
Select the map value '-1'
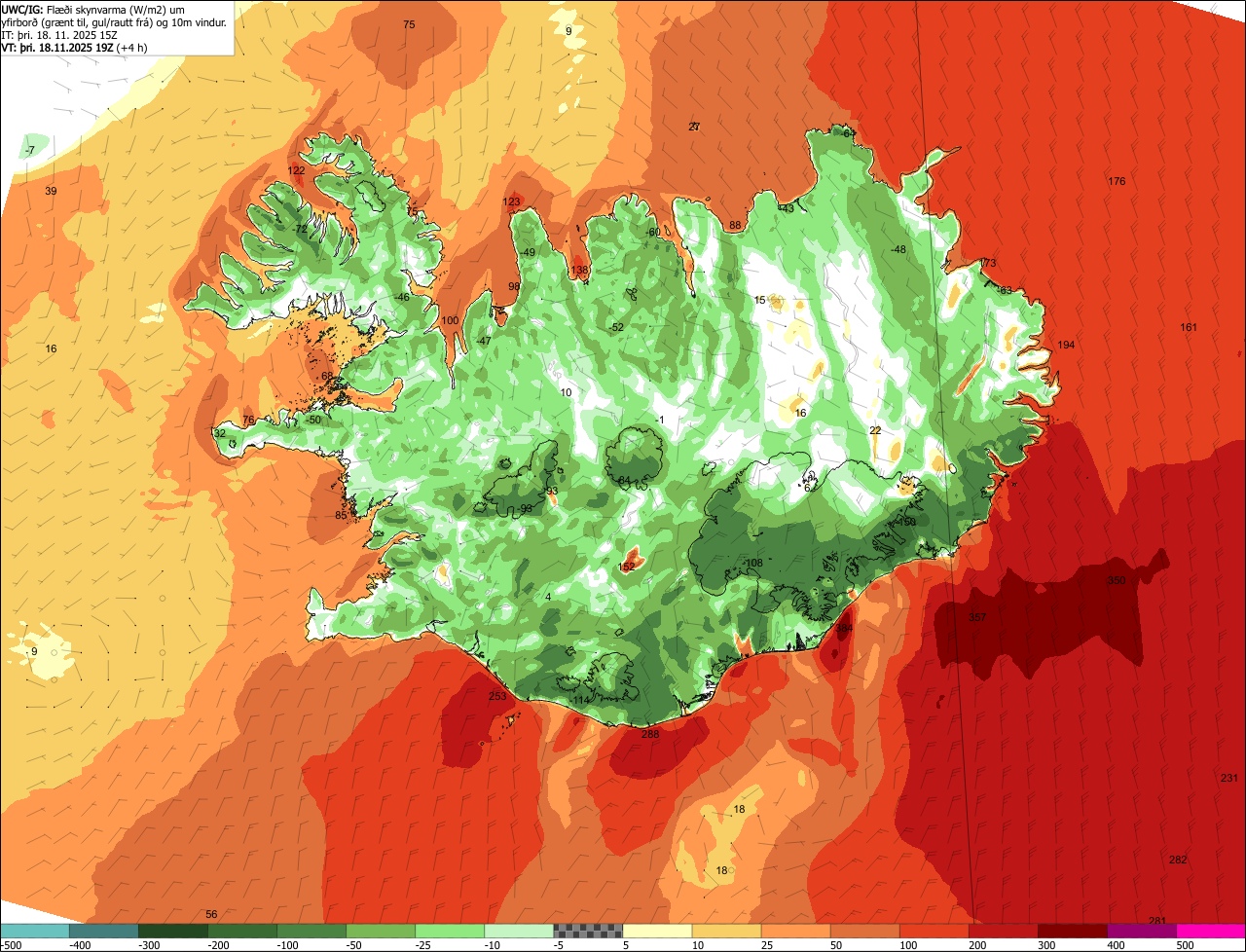pos(660,420)
